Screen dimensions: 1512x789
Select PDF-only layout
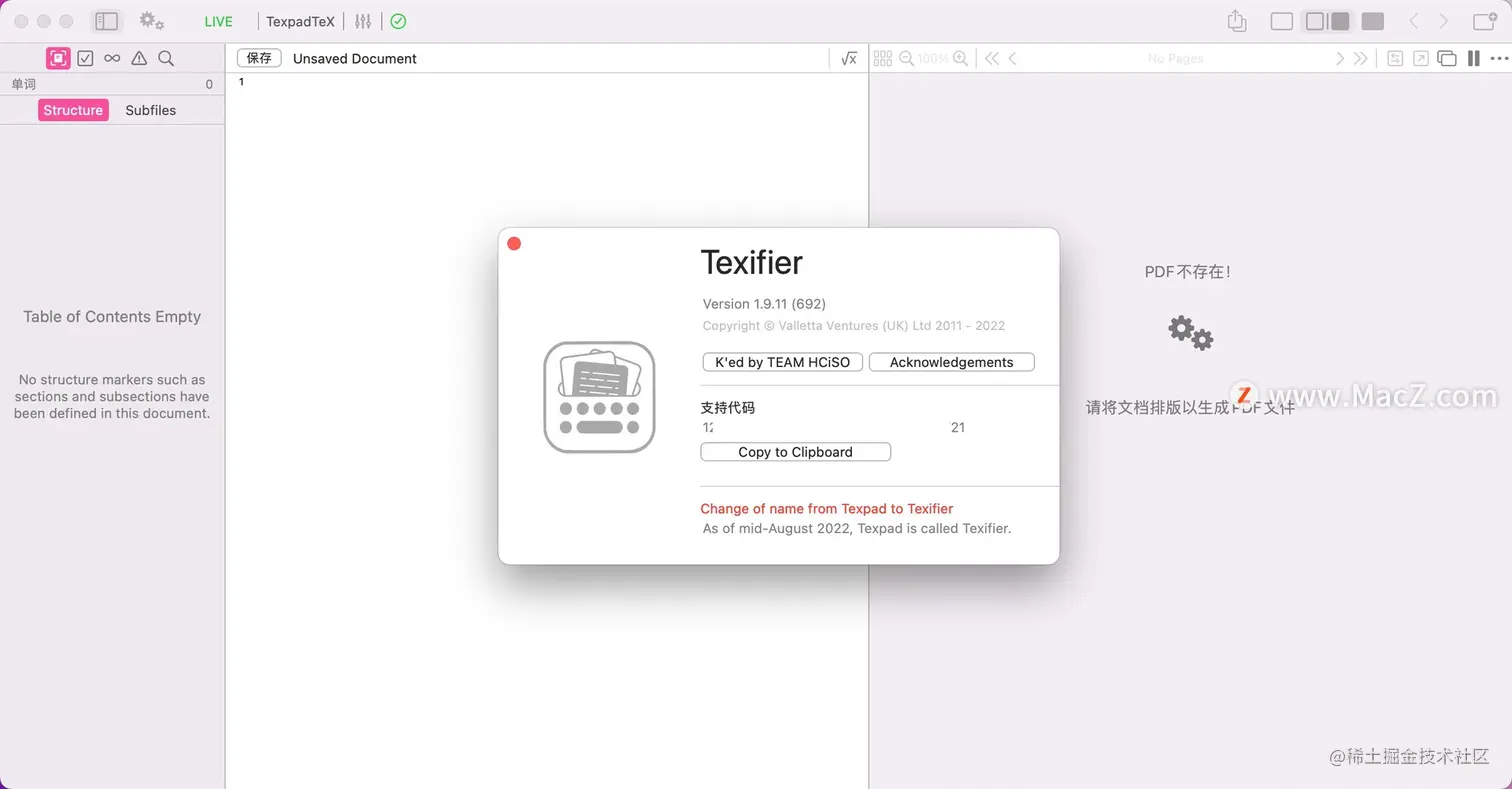[1373, 21]
